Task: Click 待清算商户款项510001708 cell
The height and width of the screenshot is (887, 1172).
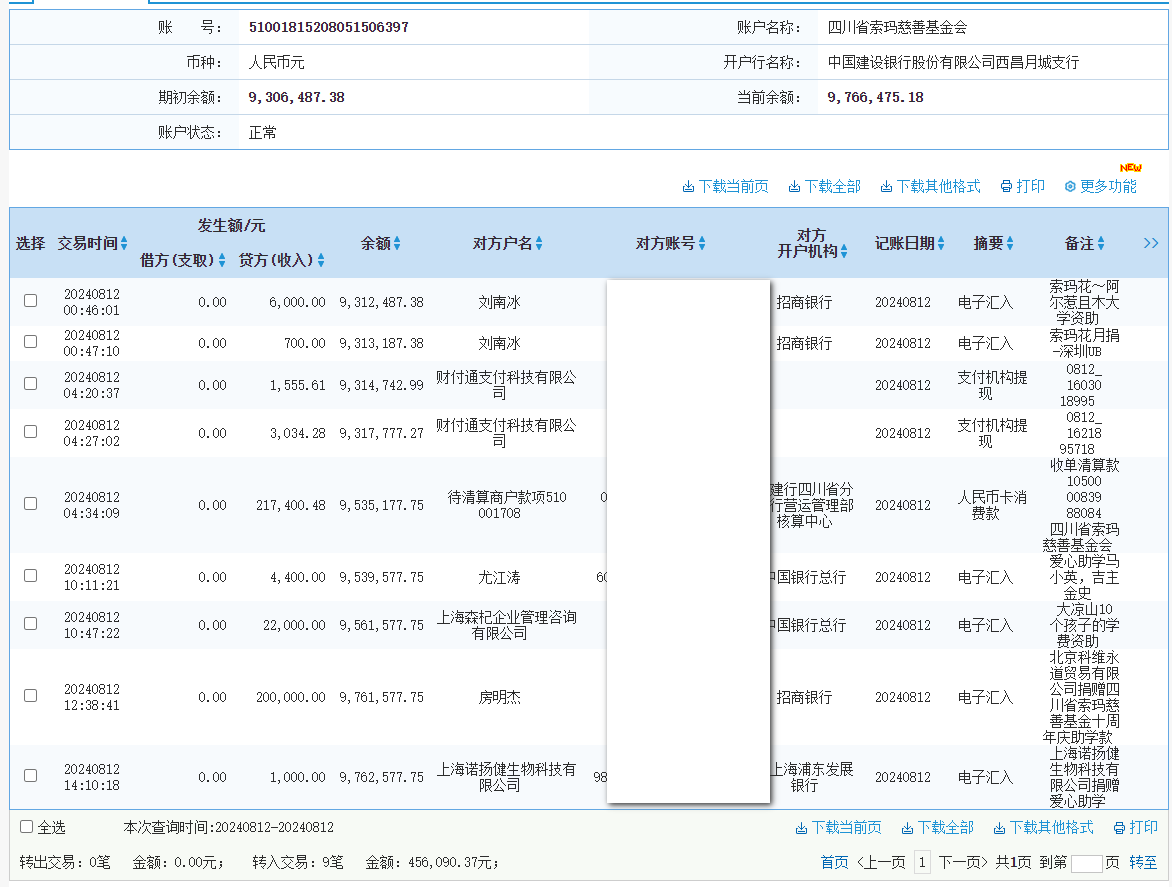Action: coord(506,505)
